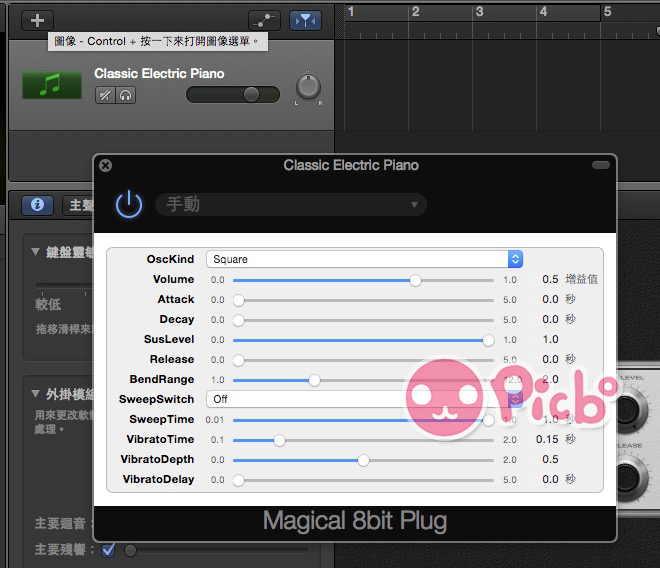Image resolution: width=660 pixels, height=568 pixels.
Task: Click the SusLevel slider handle
Action: [x=488, y=340]
